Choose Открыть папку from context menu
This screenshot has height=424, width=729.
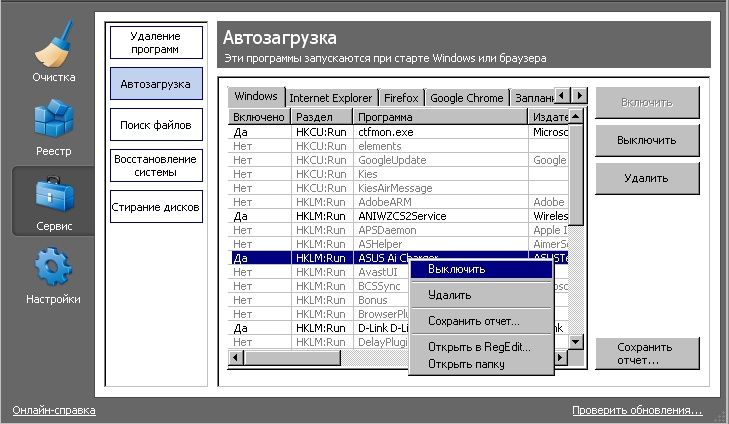pos(465,363)
